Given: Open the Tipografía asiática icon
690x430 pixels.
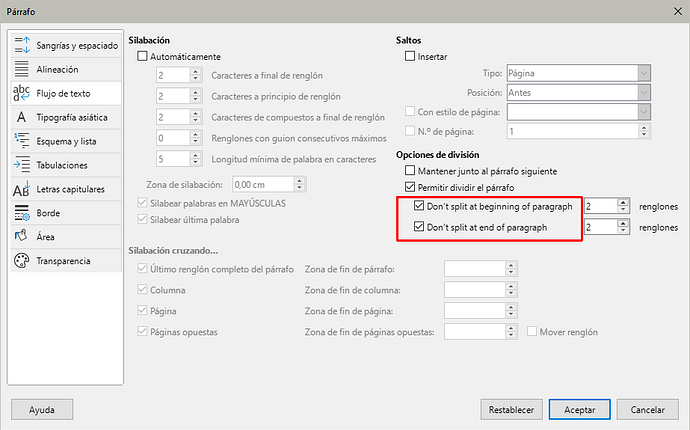Looking at the screenshot, I should coord(21,117).
